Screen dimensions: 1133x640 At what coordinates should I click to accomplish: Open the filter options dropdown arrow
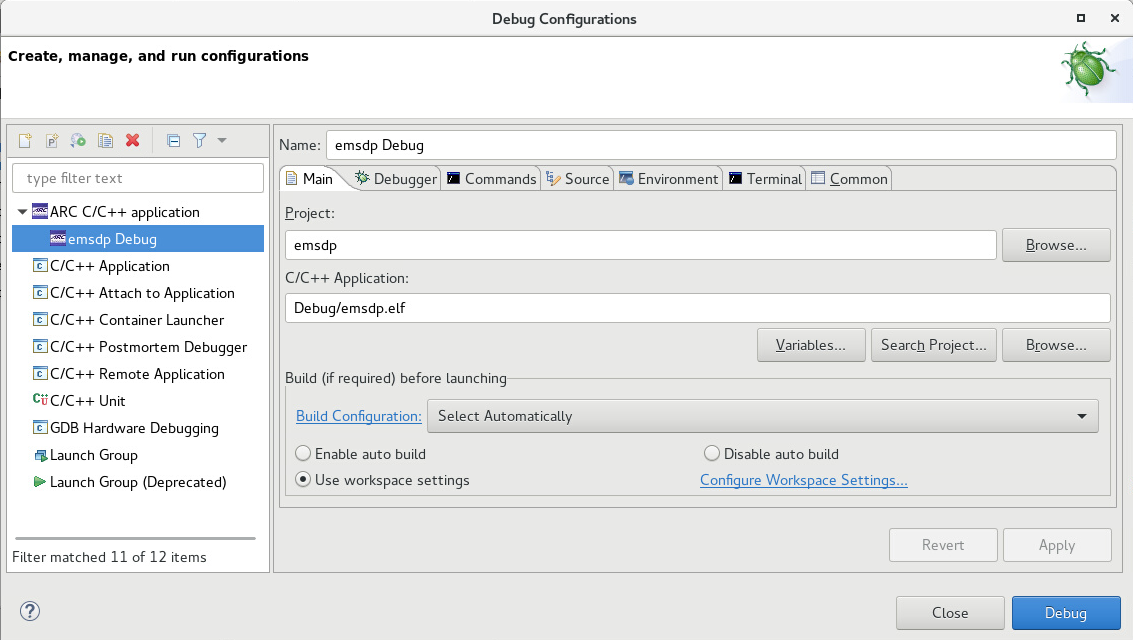click(221, 140)
